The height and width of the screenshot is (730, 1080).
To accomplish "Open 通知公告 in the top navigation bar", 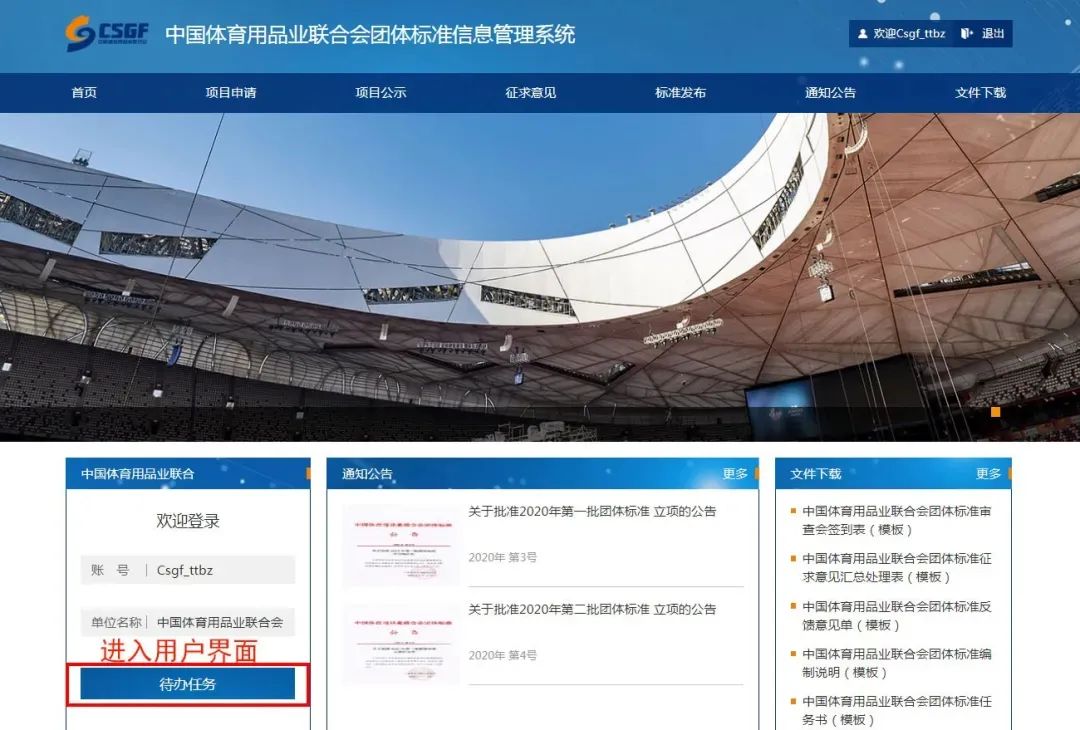I will click(831, 92).
